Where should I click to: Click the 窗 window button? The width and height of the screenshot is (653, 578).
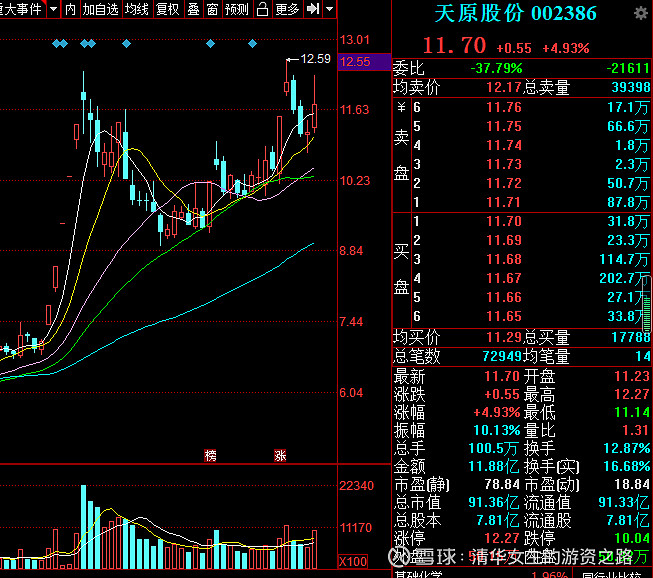212,9
